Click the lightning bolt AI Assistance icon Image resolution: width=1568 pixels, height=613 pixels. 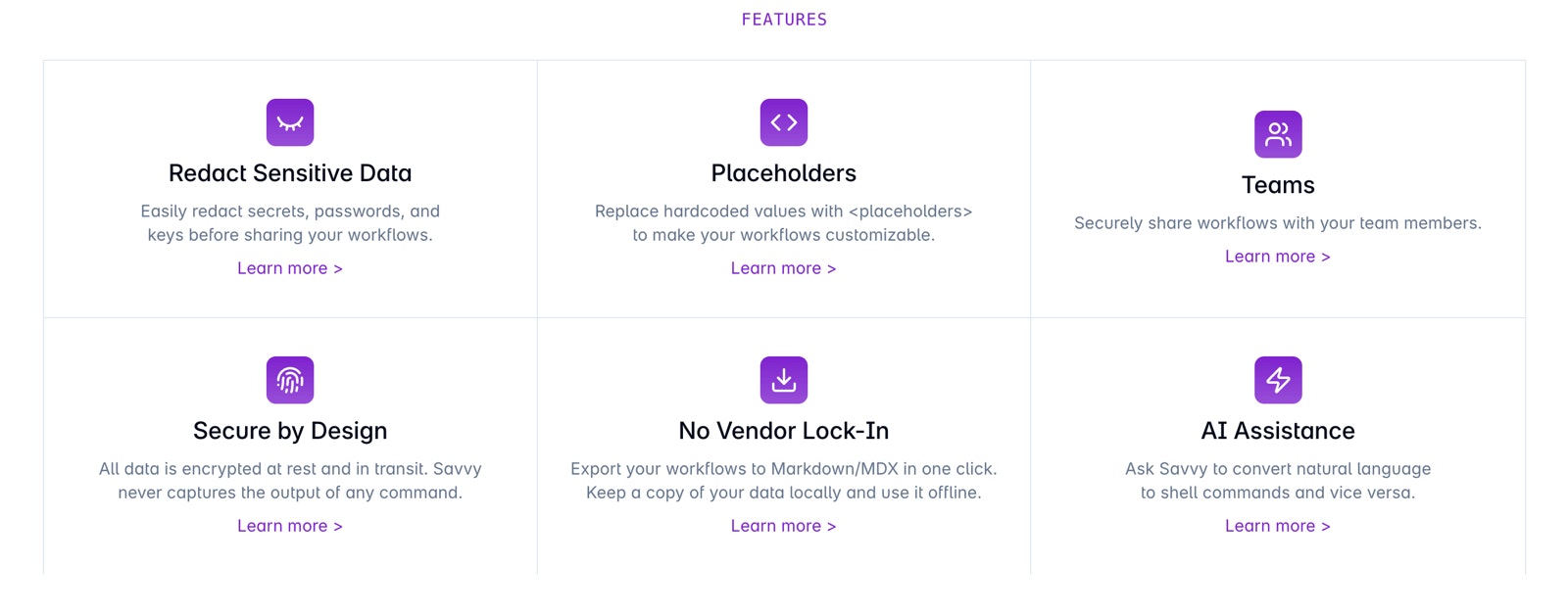(x=1278, y=380)
